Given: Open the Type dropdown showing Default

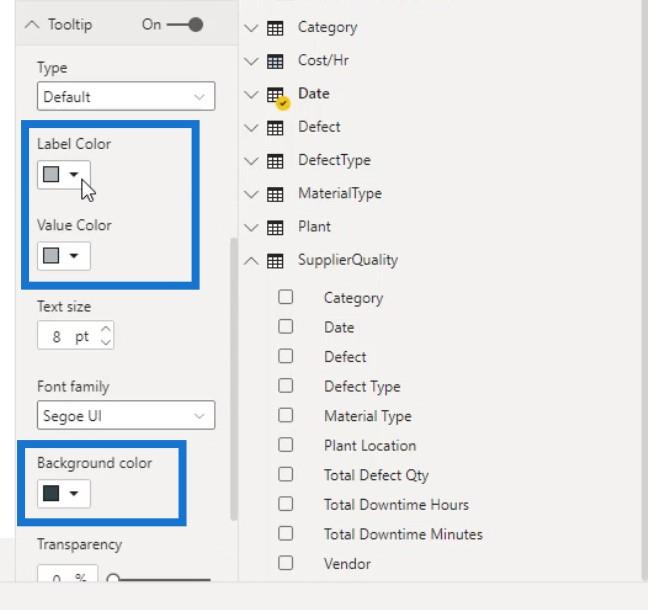Looking at the screenshot, I should [x=126, y=96].
